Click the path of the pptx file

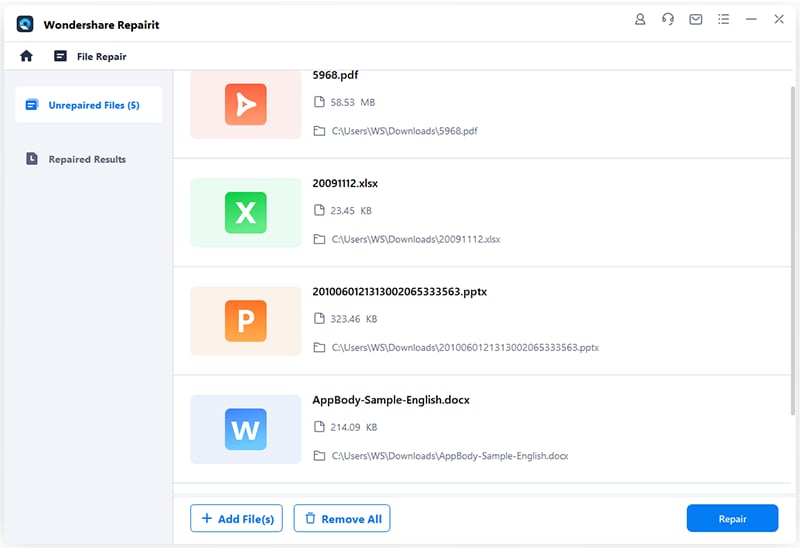[465, 348]
